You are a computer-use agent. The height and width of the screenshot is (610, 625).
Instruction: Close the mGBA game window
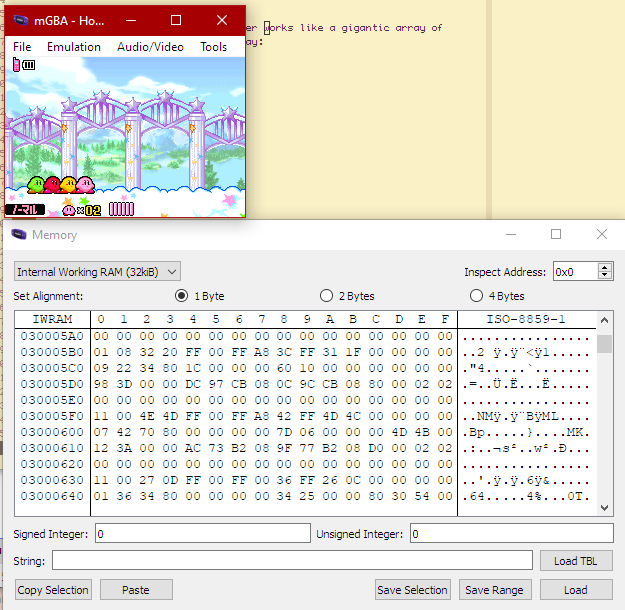tap(222, 20)
